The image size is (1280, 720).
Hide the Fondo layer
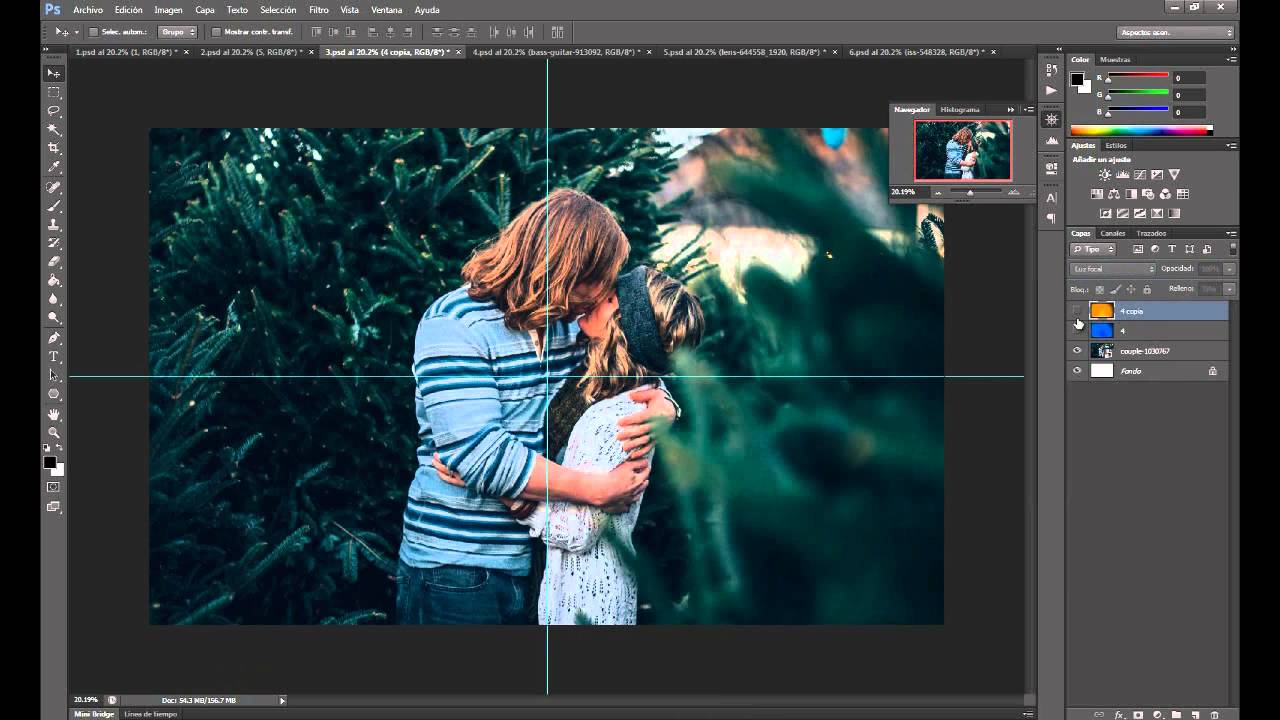click(x=1077, y=371)
